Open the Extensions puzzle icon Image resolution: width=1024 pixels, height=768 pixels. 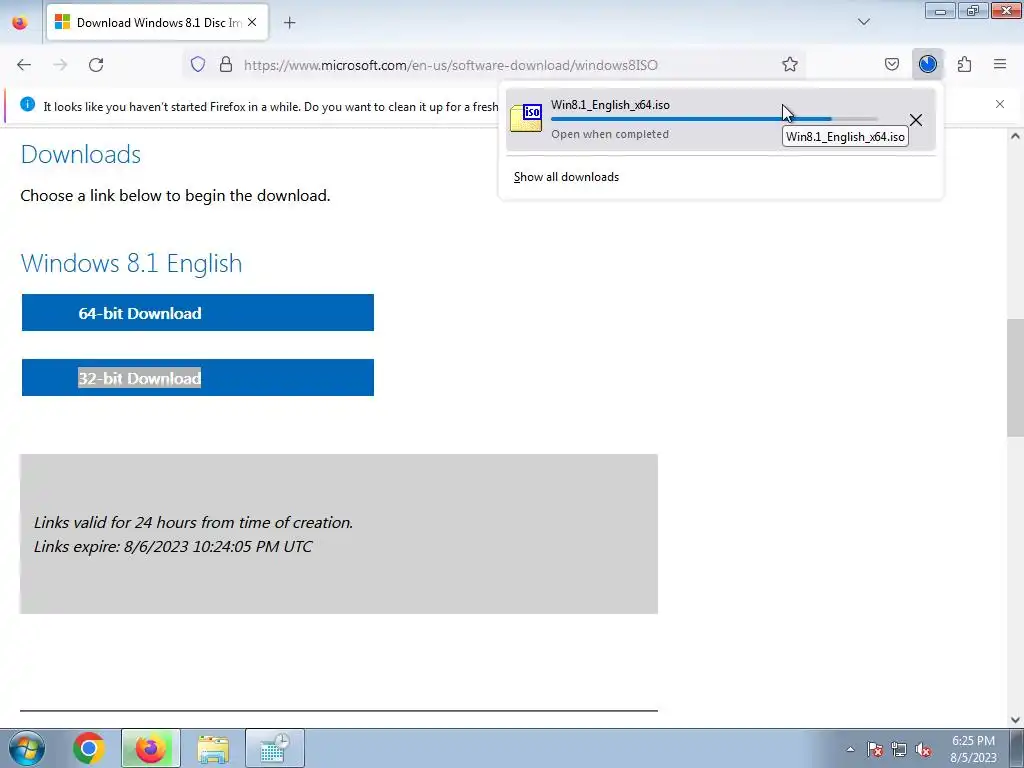pos(964,64)
